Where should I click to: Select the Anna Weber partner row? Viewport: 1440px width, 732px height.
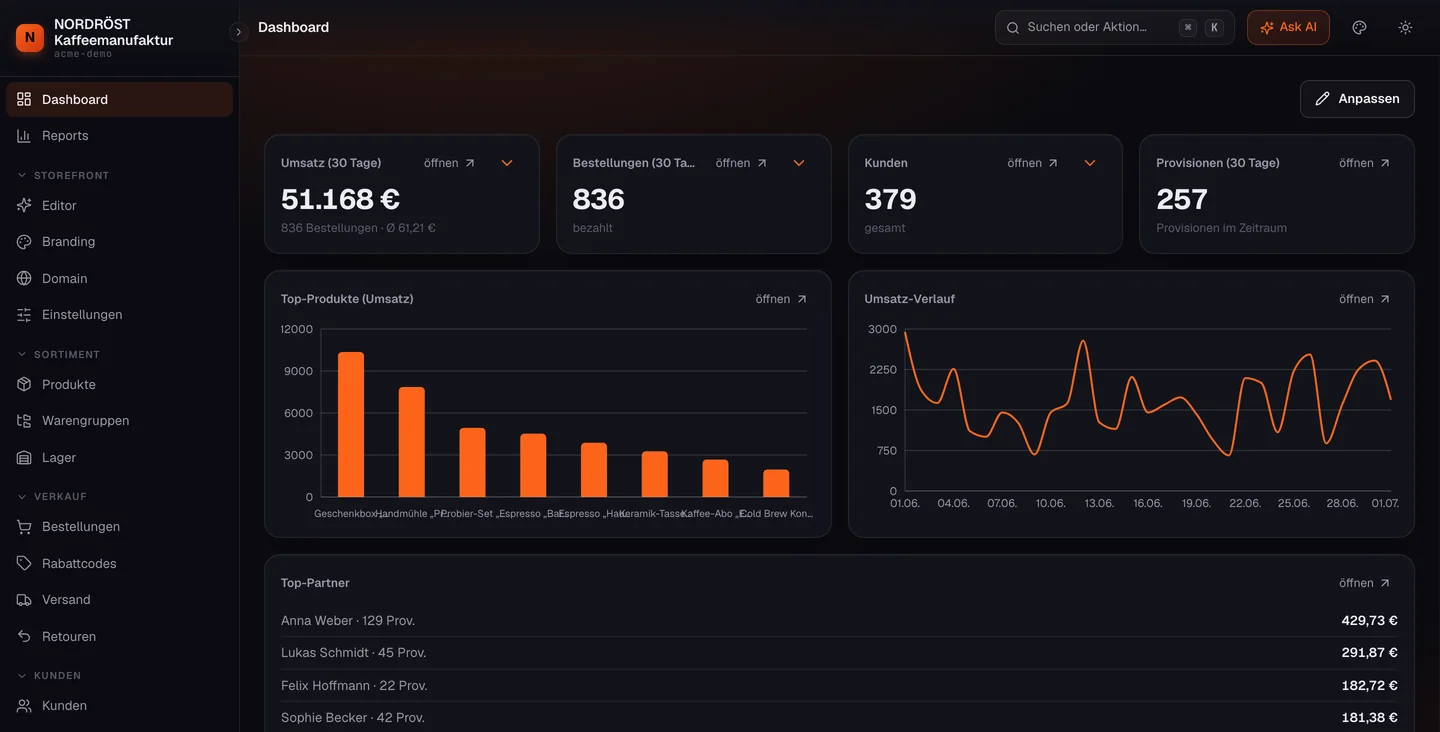(839, 621)
